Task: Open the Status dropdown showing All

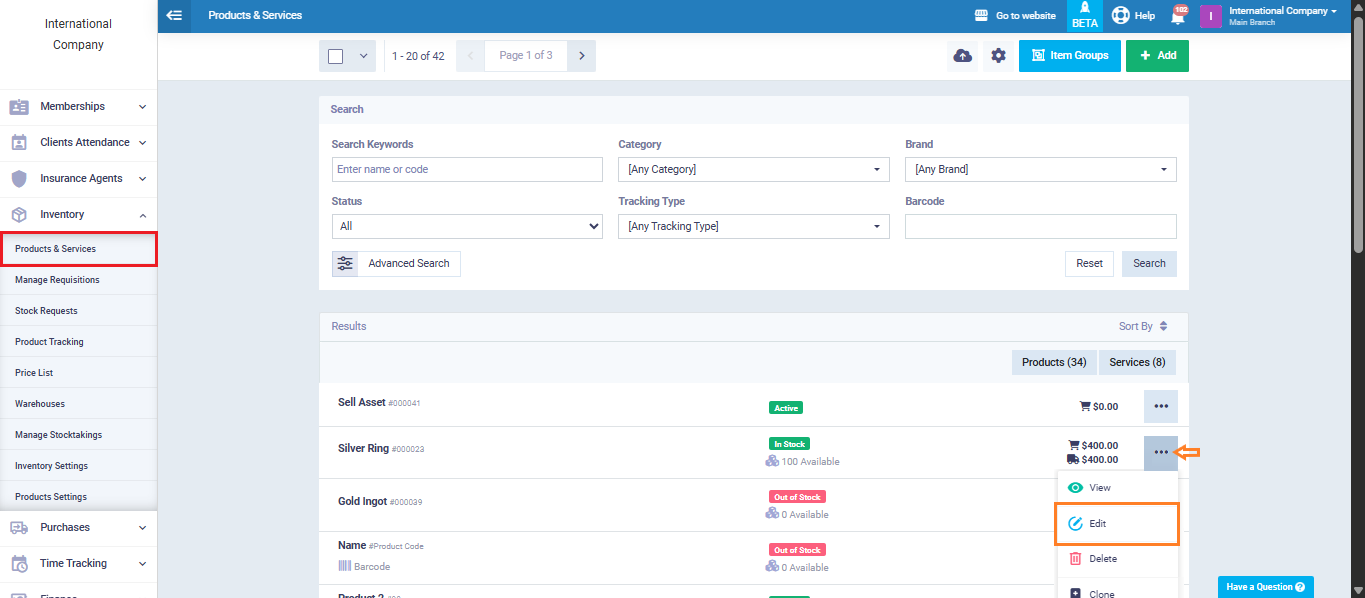Action: point(467,227)
